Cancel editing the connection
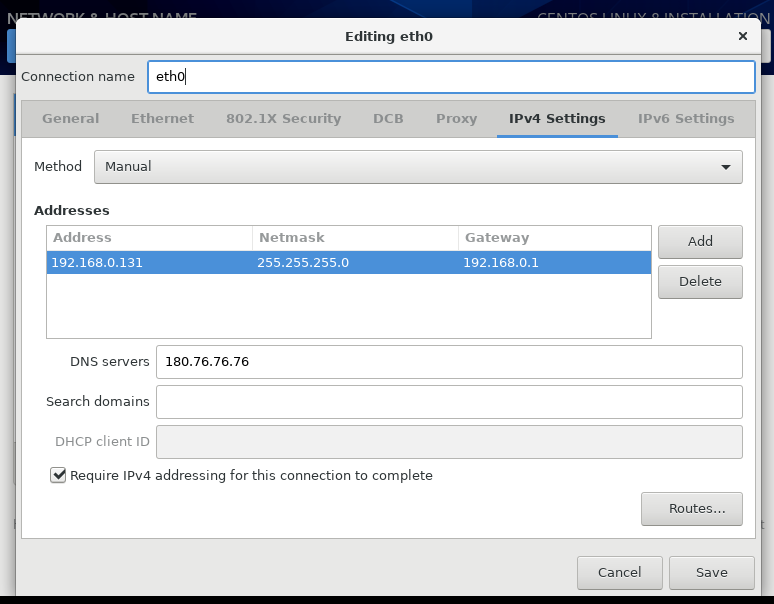The height and width of the screenshot is (604, 774). pyautogui.click(x=619, y=573)
